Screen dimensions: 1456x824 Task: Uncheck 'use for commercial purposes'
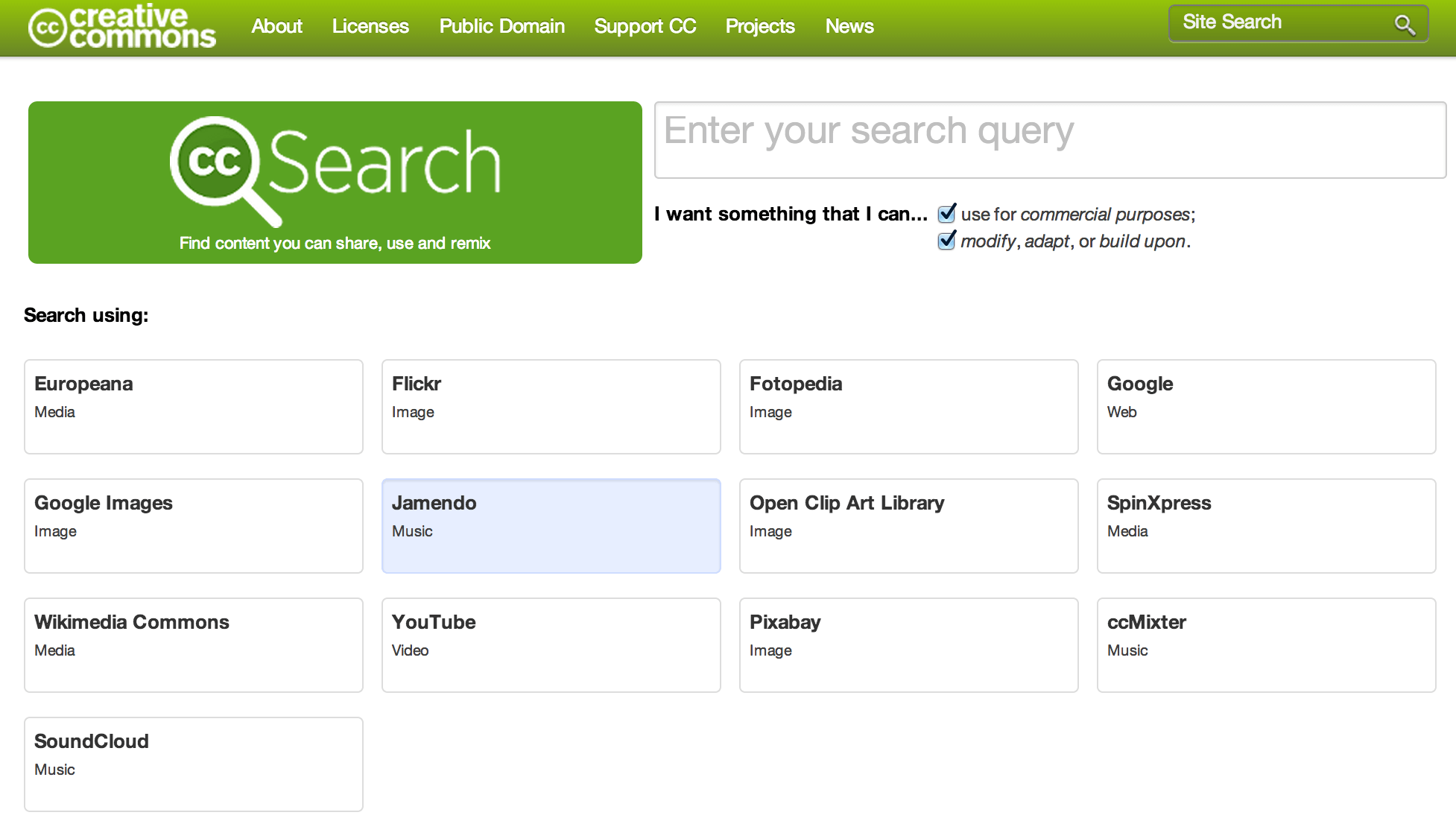tap(946, 214)
